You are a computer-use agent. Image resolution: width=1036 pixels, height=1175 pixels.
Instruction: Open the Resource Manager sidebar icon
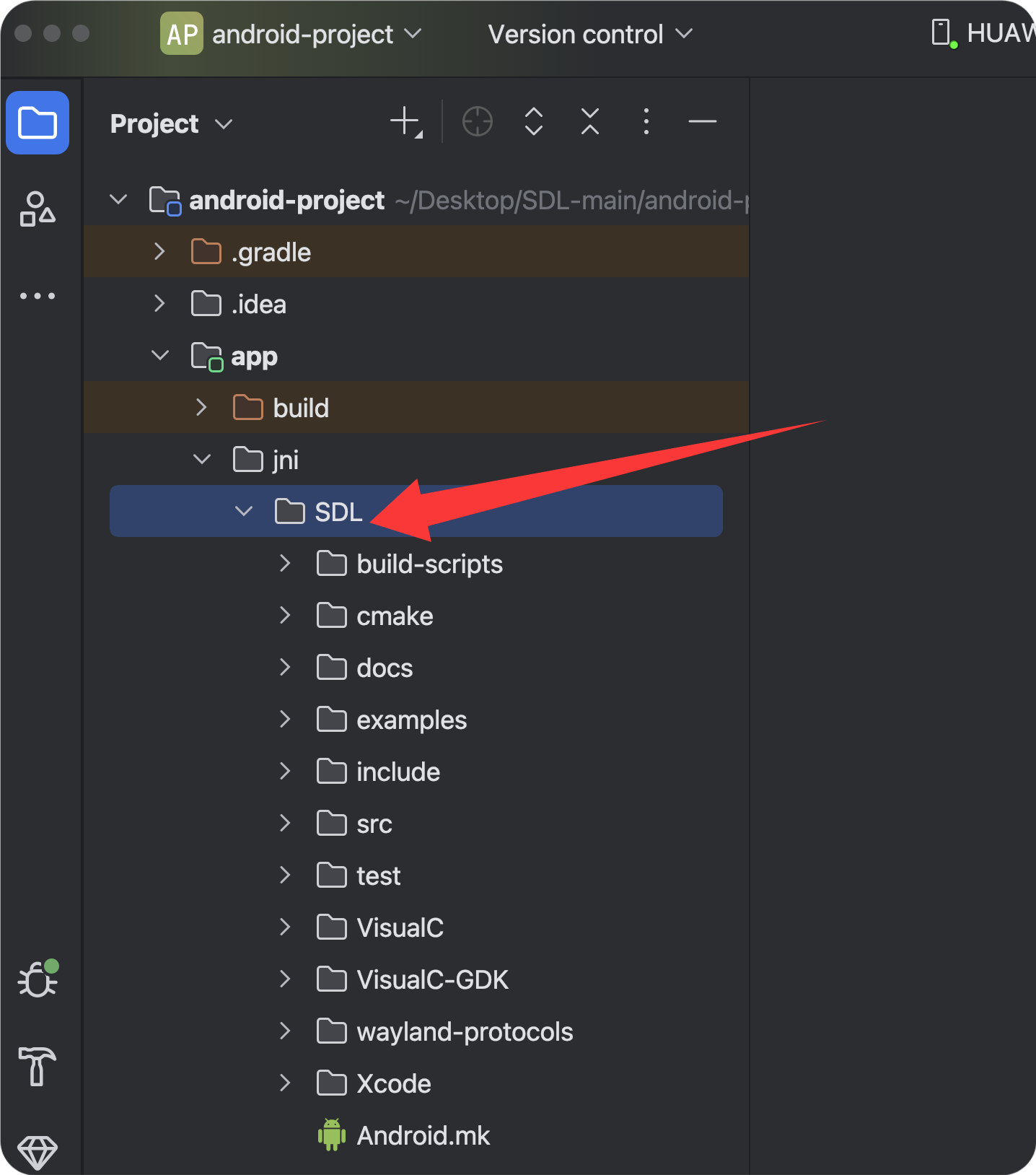(x=38, y=209)
